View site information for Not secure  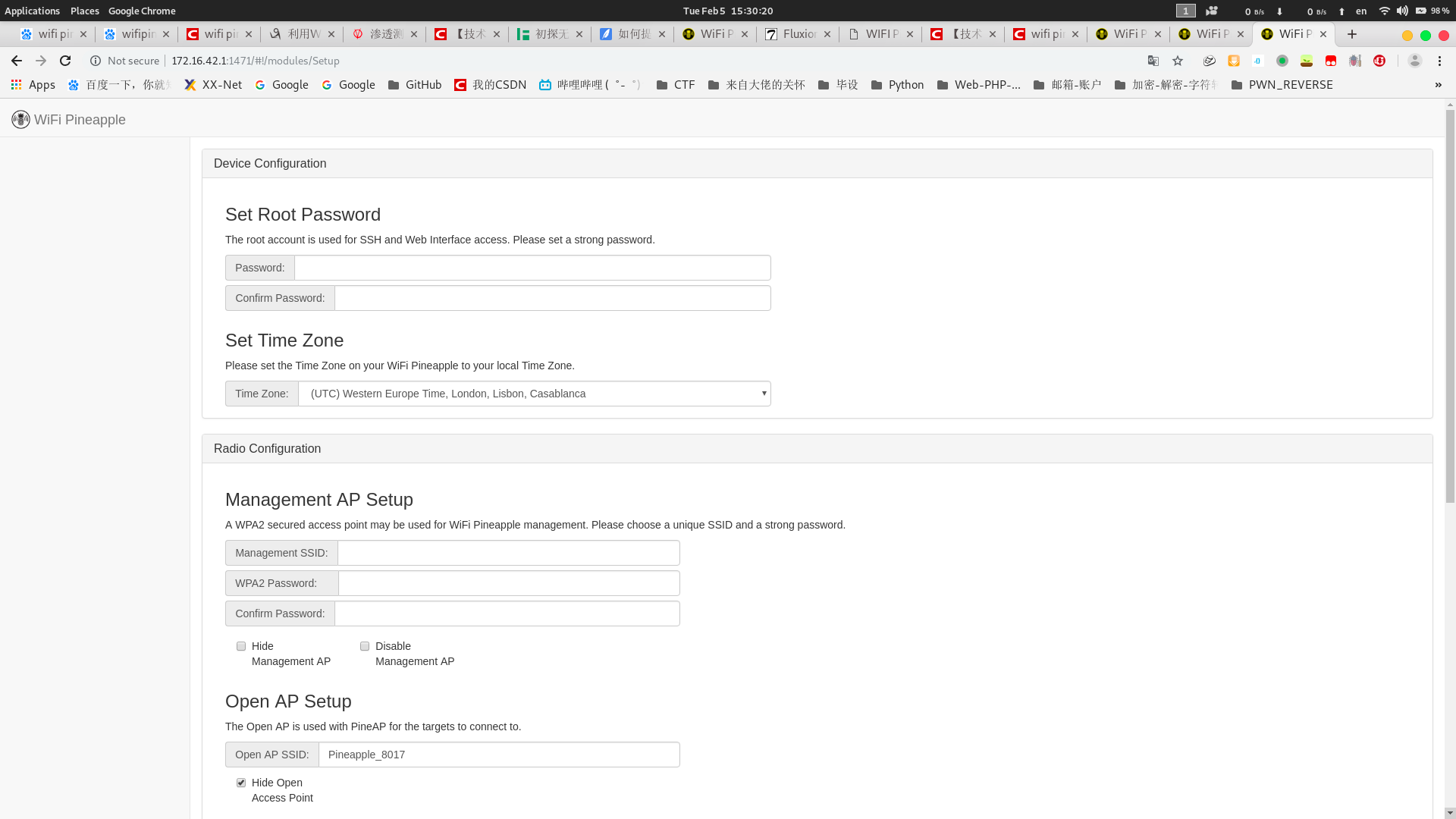coord(124,61)
